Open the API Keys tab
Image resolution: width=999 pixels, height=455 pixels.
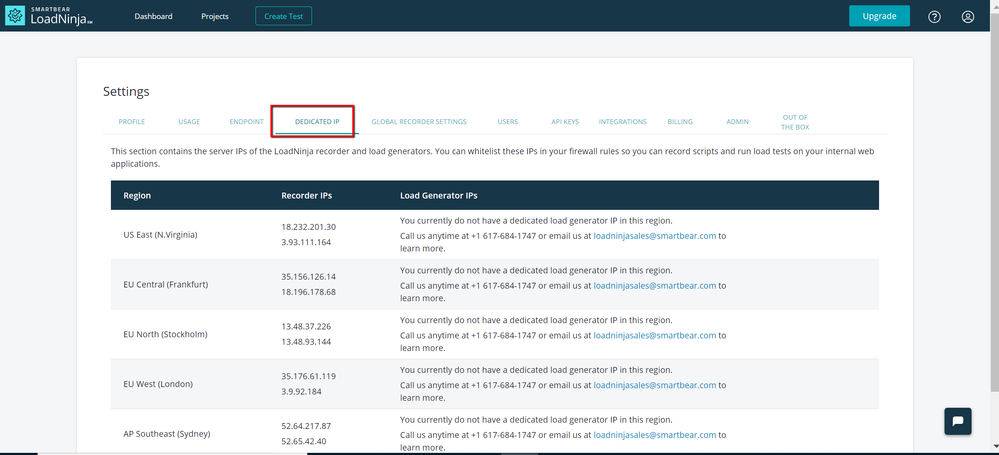565,122
